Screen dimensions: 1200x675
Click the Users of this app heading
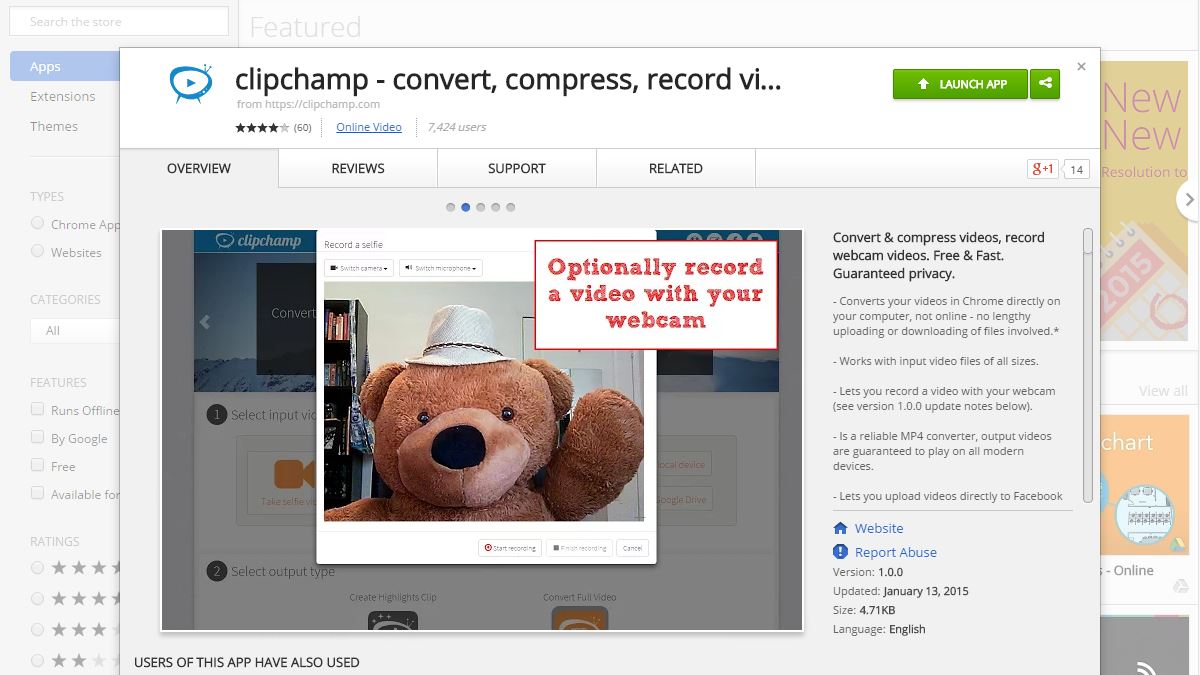click(x=247, y=662)
